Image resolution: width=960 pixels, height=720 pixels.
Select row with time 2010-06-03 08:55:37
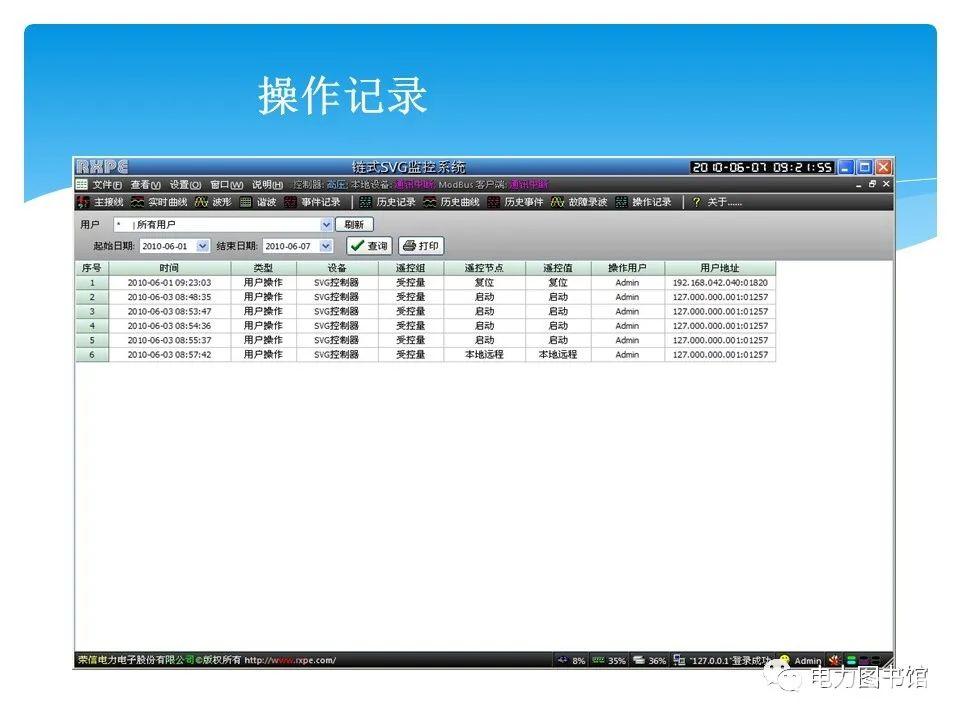426,340
